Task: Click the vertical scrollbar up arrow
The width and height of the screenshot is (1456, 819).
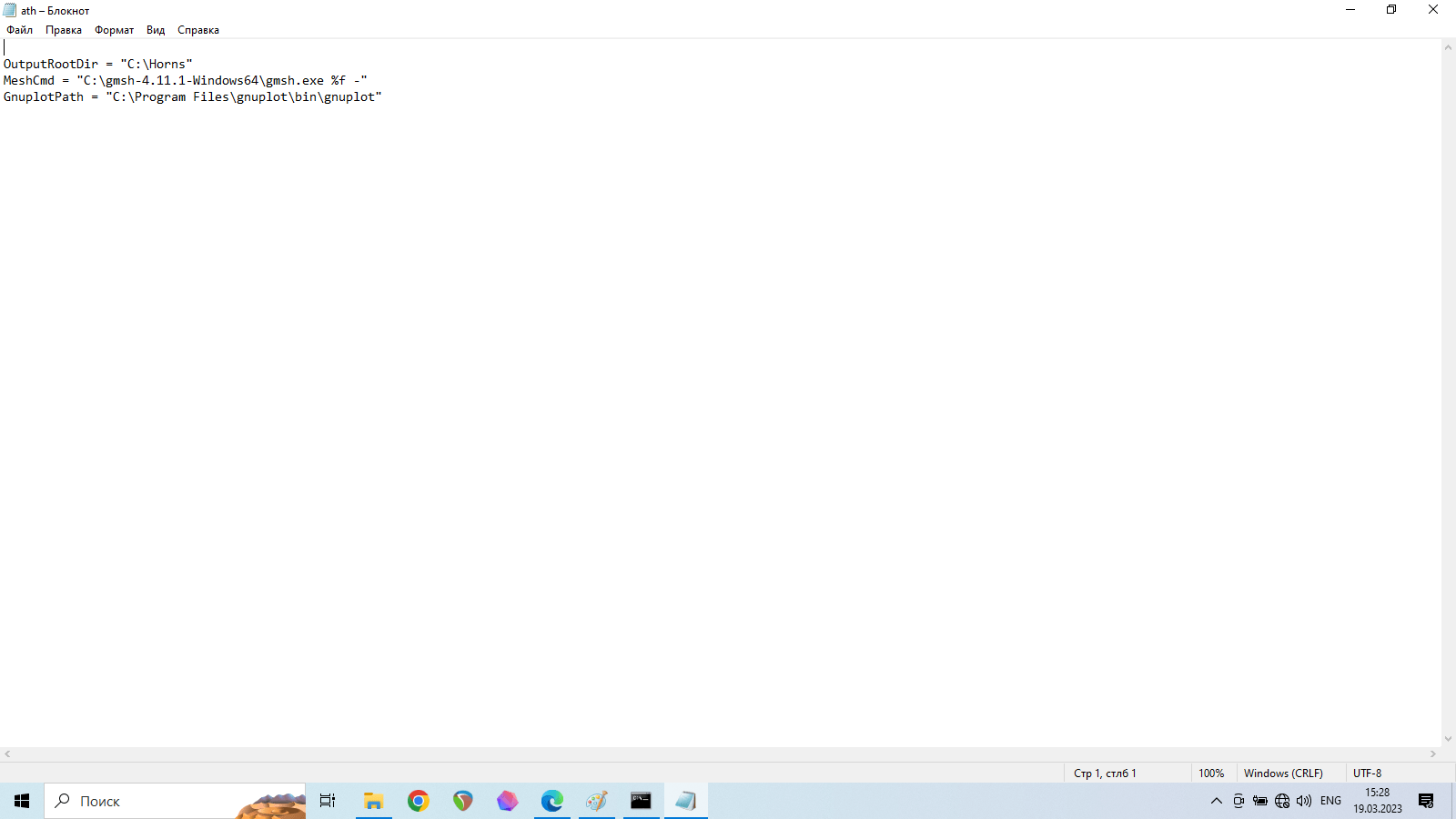Action: [1448, 46]
